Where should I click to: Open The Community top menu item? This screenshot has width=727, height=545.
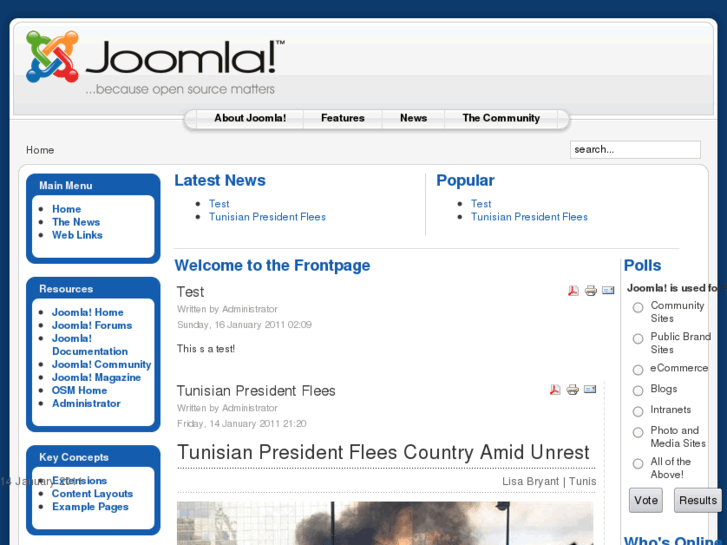[501, 118]
